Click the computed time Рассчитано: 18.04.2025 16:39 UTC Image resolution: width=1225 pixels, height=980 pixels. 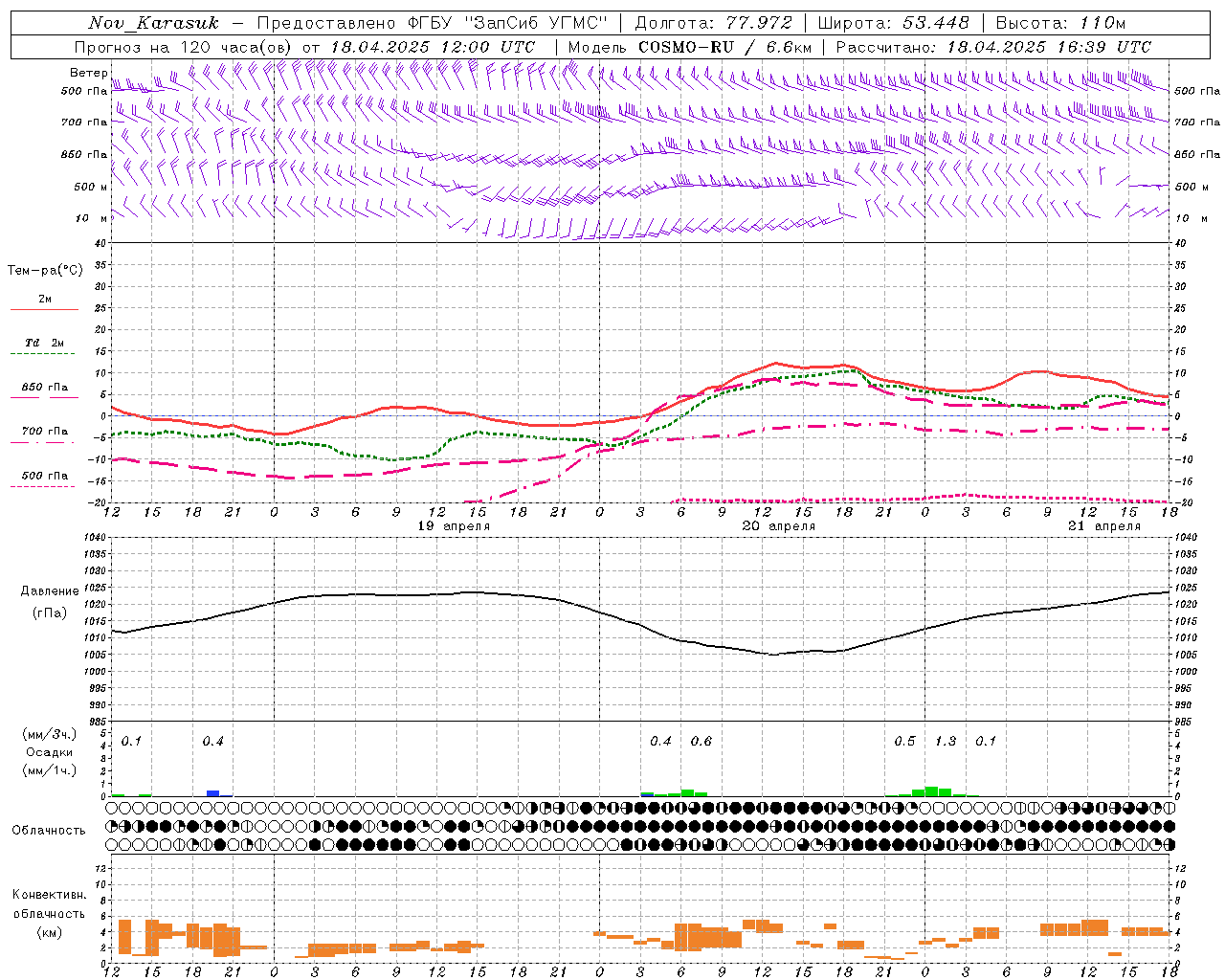(x=993, y=47)
